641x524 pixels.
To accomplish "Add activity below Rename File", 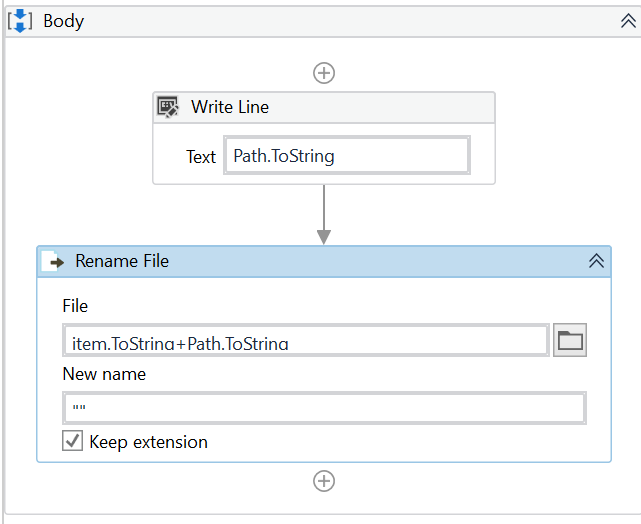I will click(x=324, y=481).
